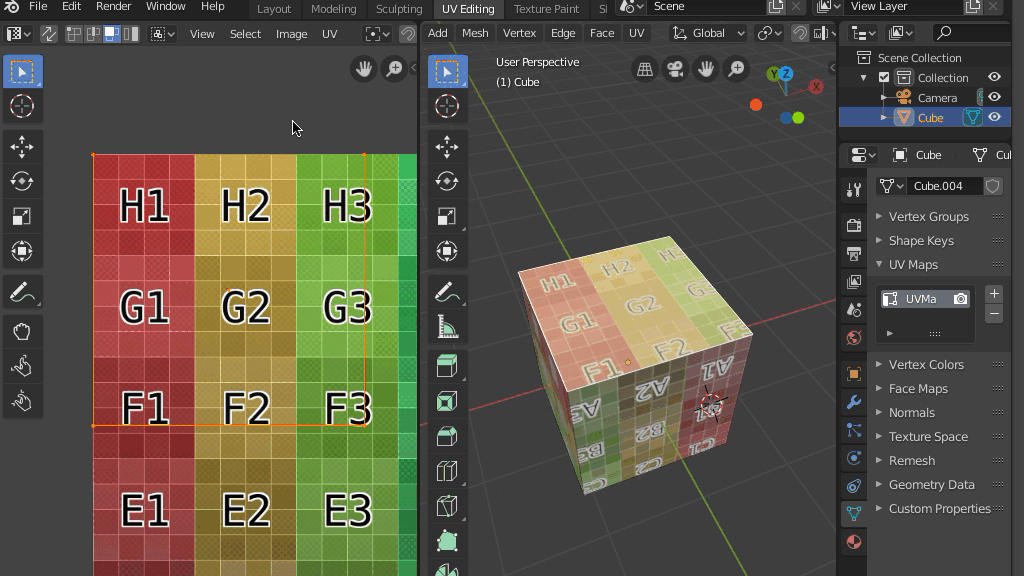
Task: Choose the Measure tool in 3D viewport
Action: tap(447, 328)
